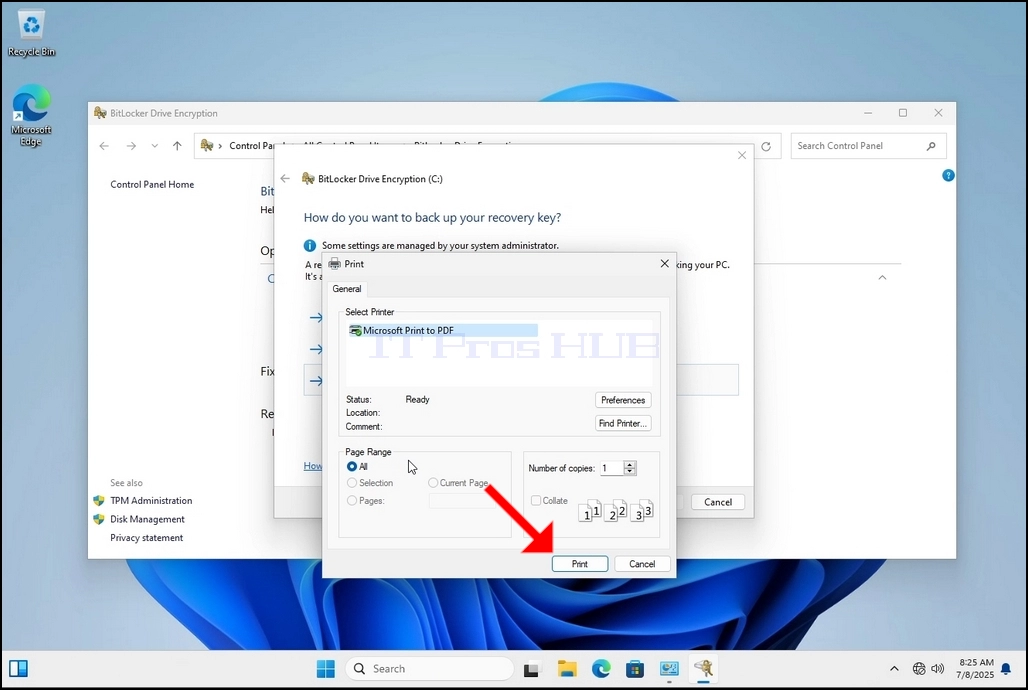Open Task View on the taskbar
1028x690 pixels.
[532, 669]
